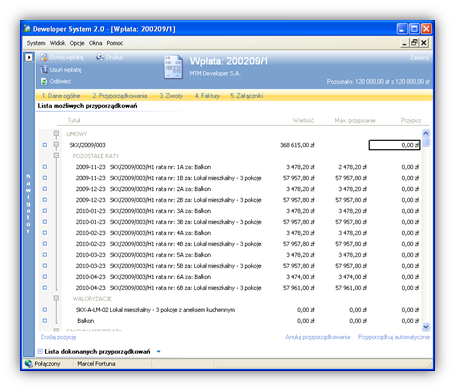This screenshot has width=455, height=391.
Task: Click the Dodaj wpłatę icon
Action: pos(44,57)
